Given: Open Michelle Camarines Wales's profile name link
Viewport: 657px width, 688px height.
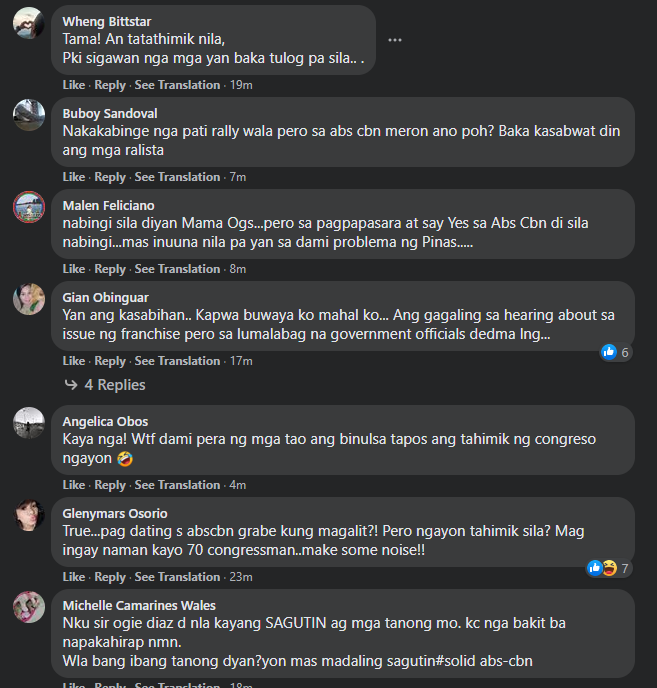Looking at the screenshot, I should 139,605.
